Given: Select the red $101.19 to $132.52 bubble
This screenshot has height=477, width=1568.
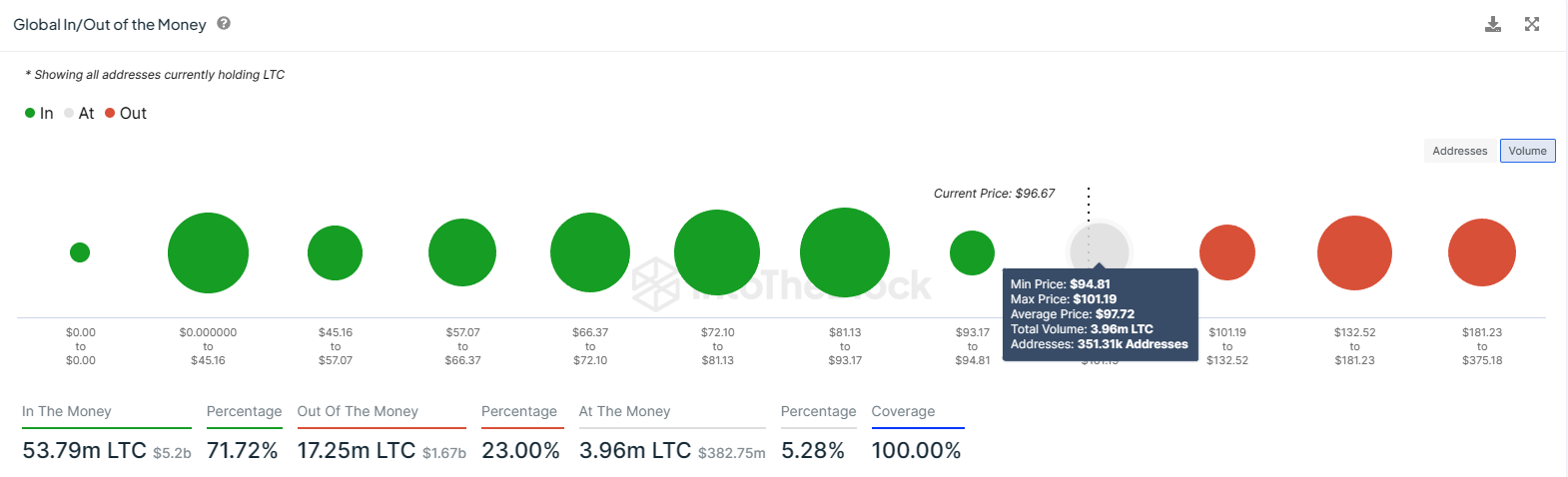Looking at the screenshot, I should click(1227, 252).
